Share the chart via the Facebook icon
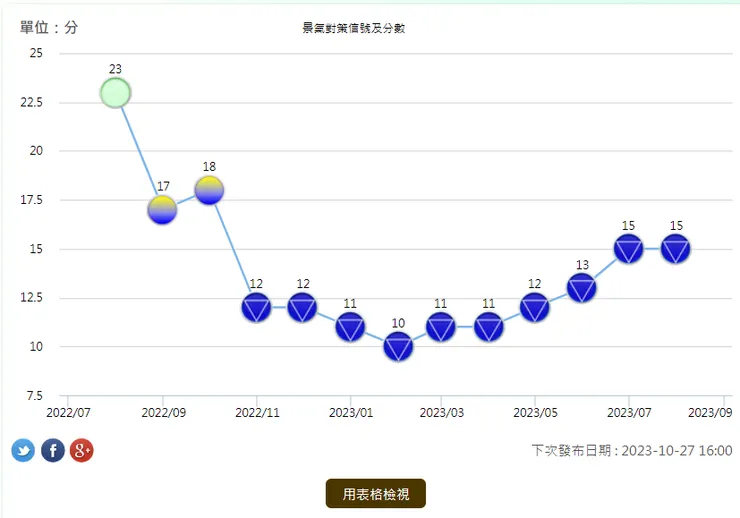The width and height of the screenshot is (740, 518). [53, 450]
